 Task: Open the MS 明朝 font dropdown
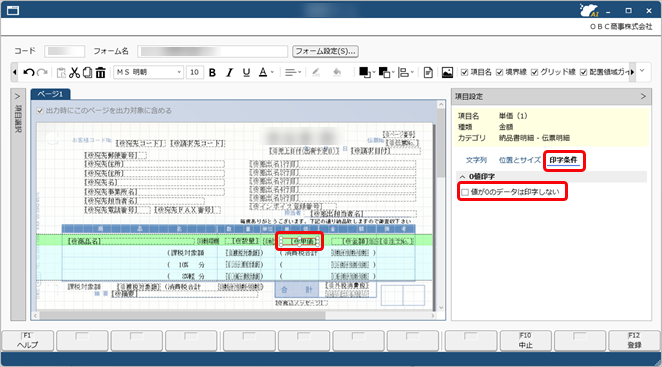(179, 72)
